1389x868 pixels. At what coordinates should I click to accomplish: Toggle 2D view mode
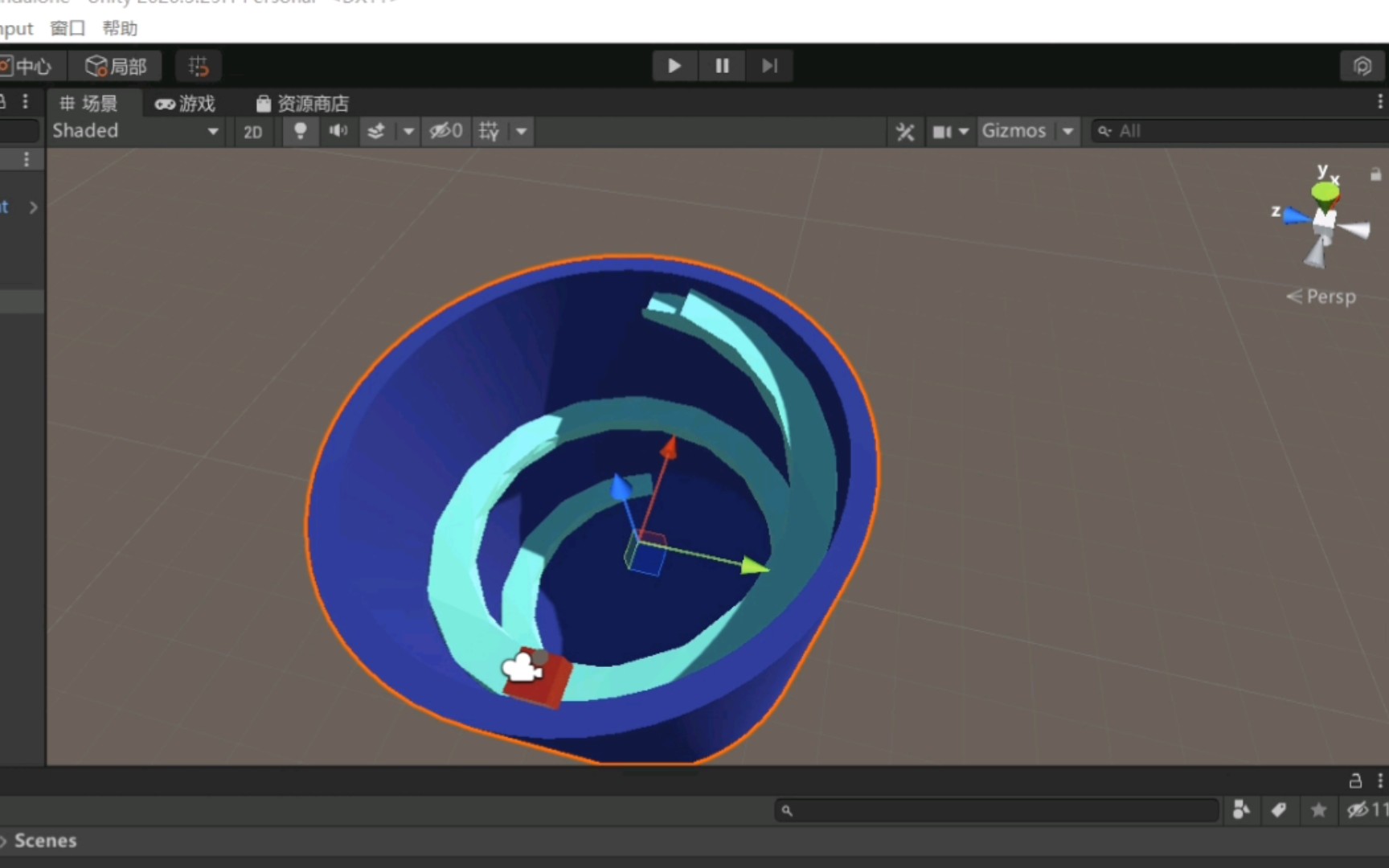pyautogui.click(x=253, y=131)
